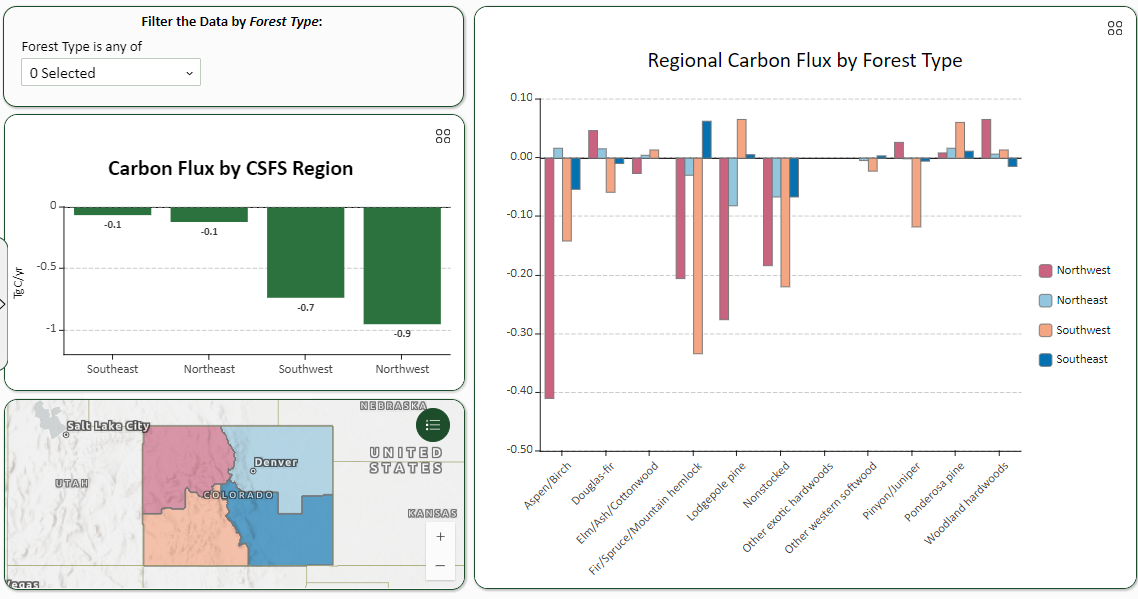Screen dimensions: 1138x599
Task: Zoom in on the map with plus icon
Action: [x=440, y=536]
